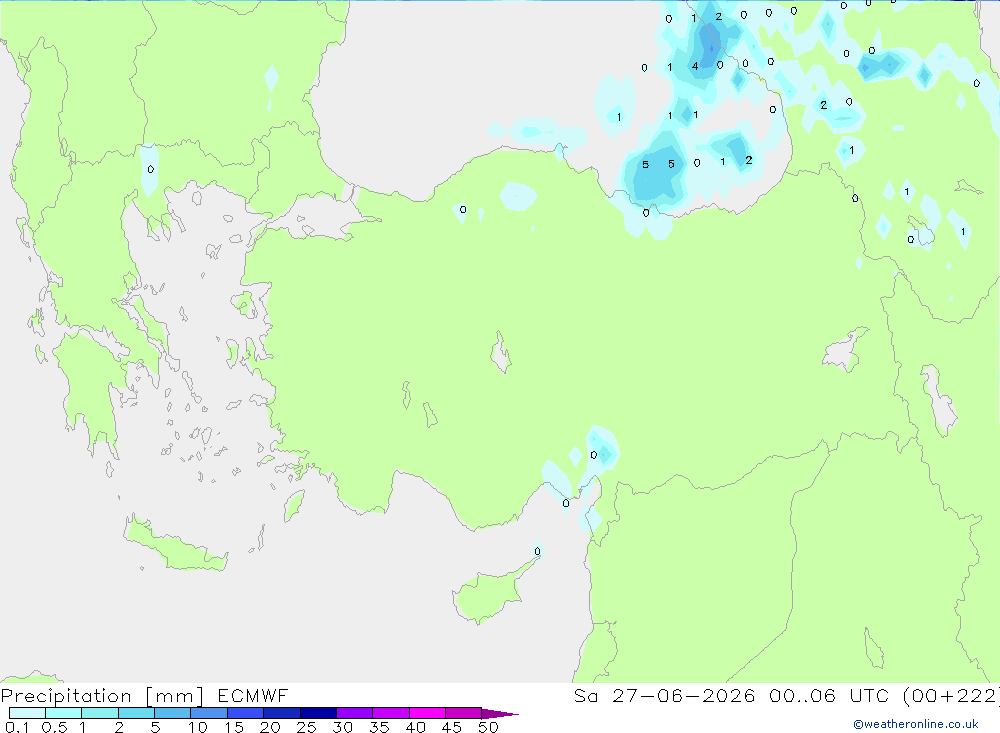Click the legend scale label "10"
Screen dimensions: 1000x733
click(x=198, y=727)
